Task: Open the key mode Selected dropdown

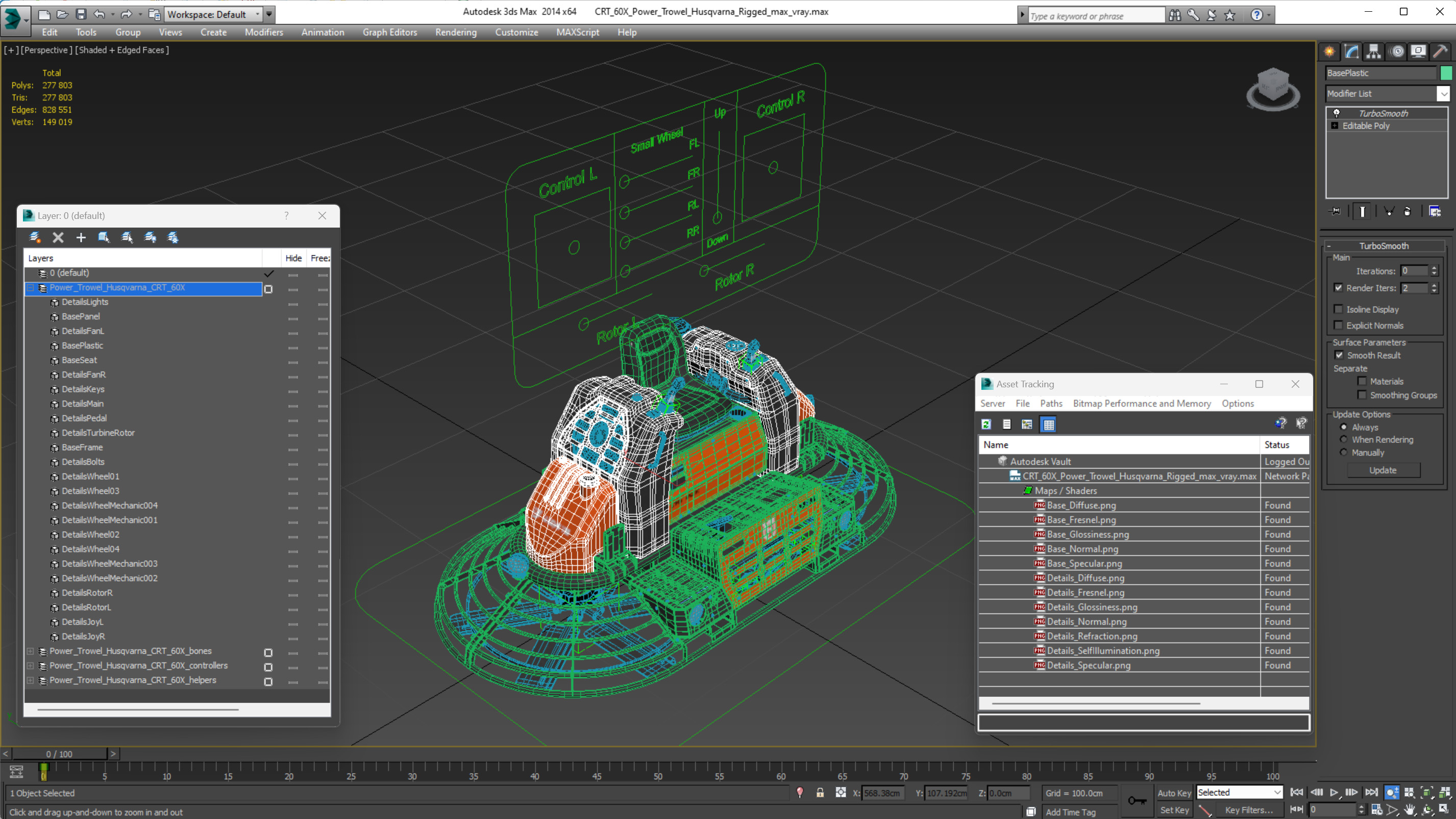Action: point(1239,792)
